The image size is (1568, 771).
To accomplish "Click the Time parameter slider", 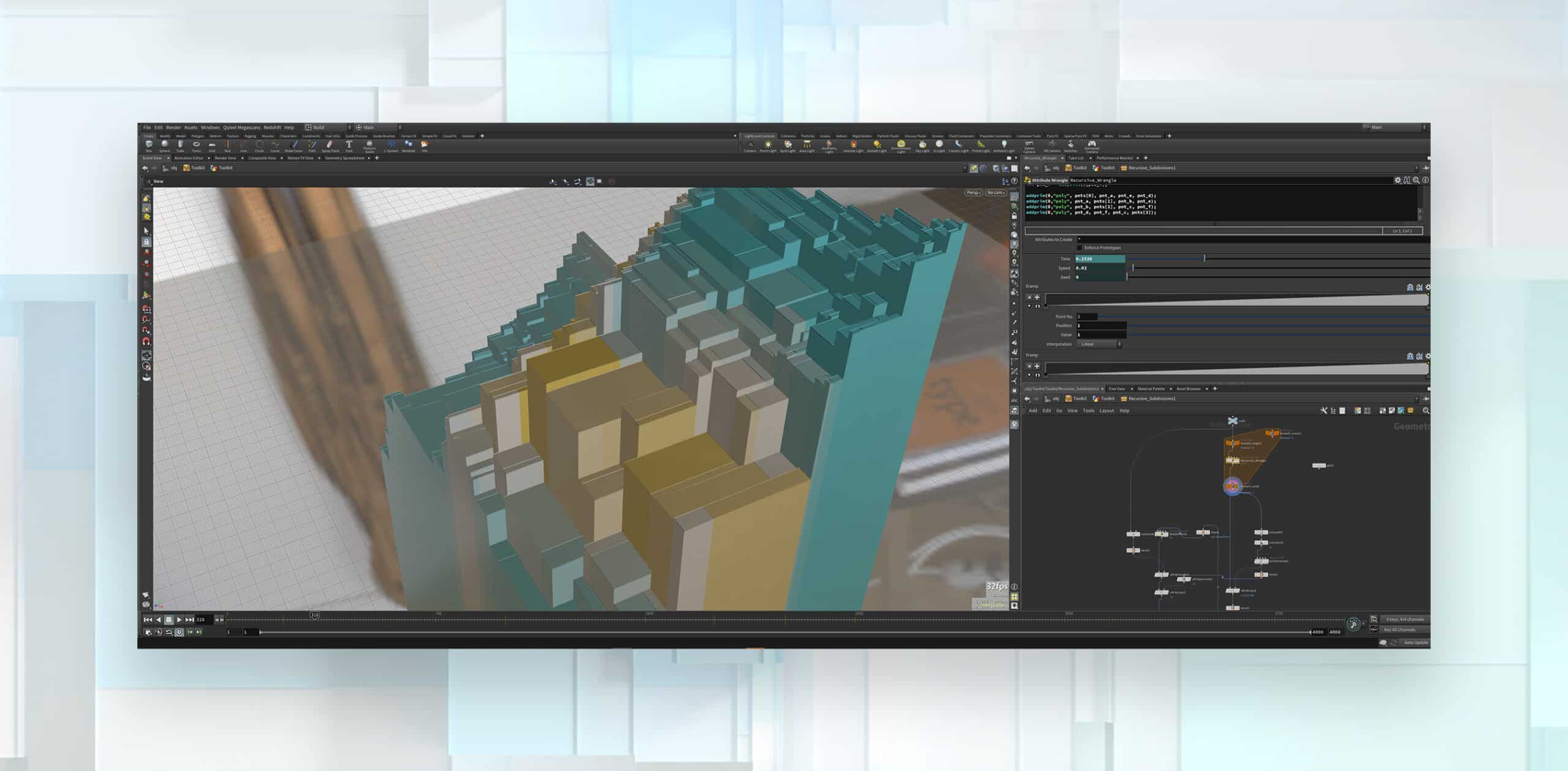I will (x=1204, y=259).
